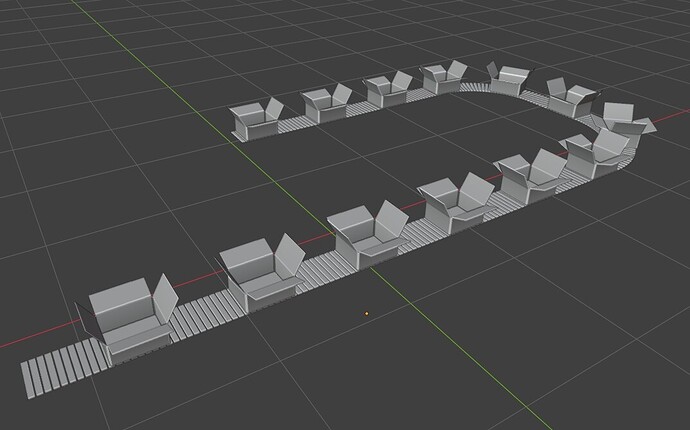This screenshot has width=690, height=430.
Task: Select the fourth box from conveyor's near end
Action: pos(456,202)
